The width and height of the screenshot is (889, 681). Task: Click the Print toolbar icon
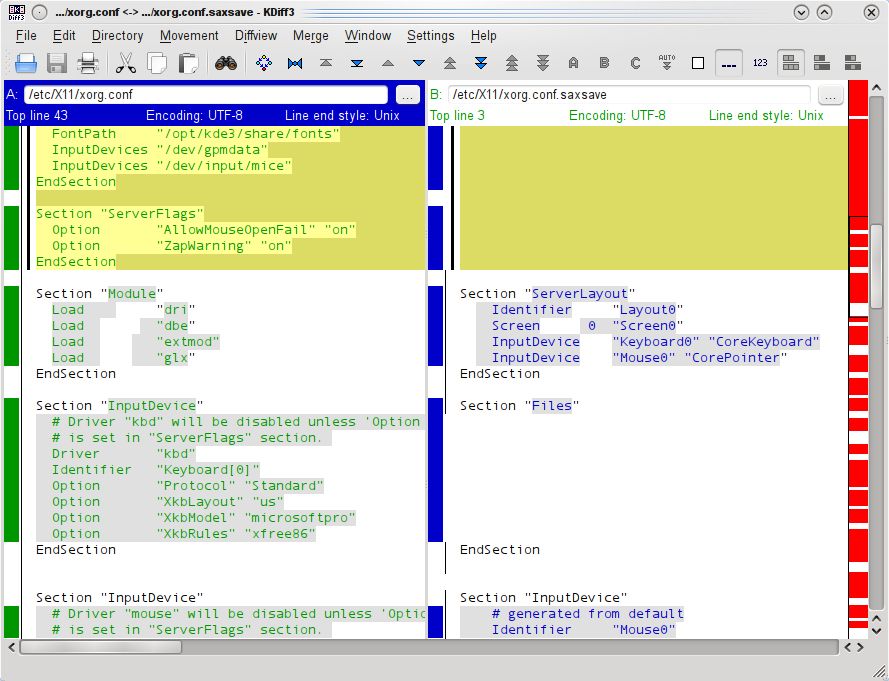(88, 63)
